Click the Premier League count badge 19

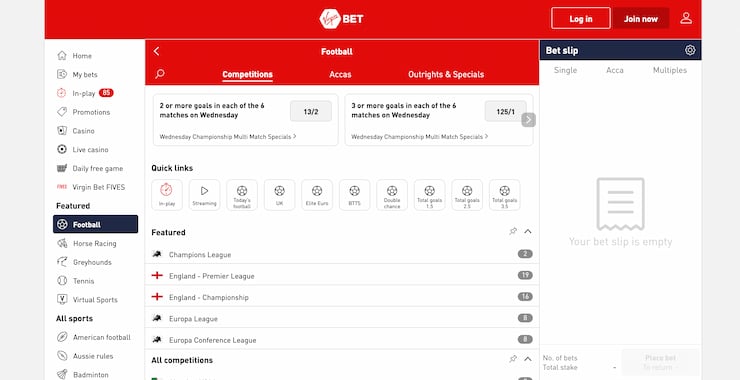[525, 275]
